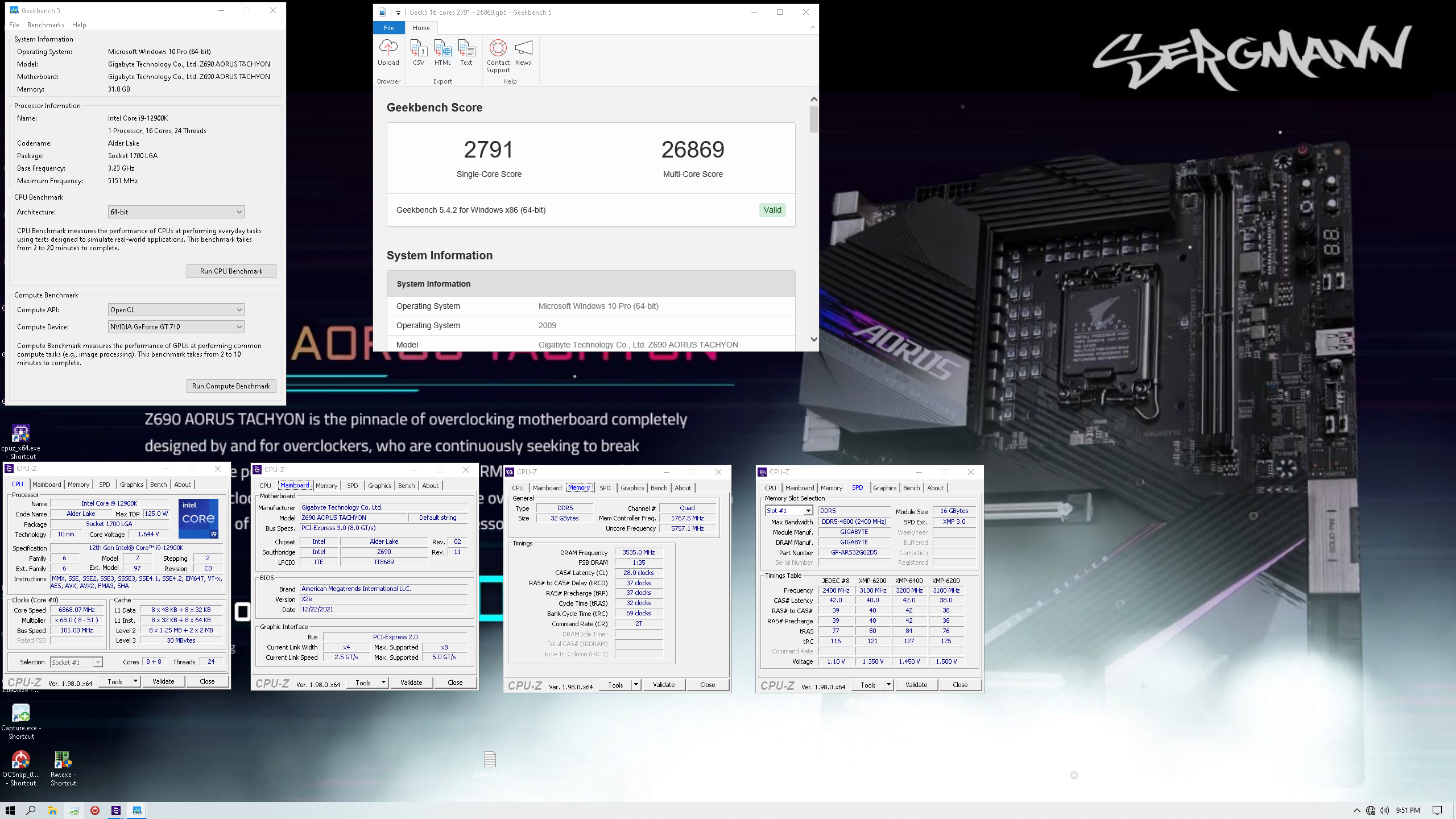Screen dimensions: 1456x819
Task: Open cpuz_x64.exe desktop shortcut
Action: pyautogui.click(x=21, y=442)
